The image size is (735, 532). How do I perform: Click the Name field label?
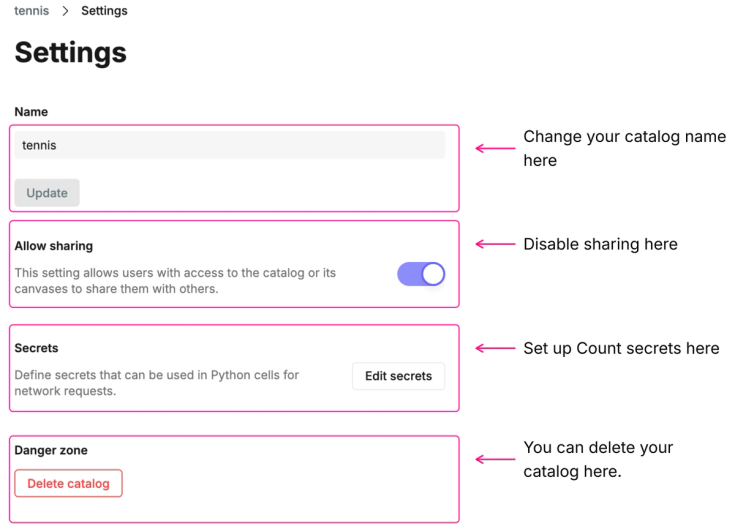(x=31, y=112)
